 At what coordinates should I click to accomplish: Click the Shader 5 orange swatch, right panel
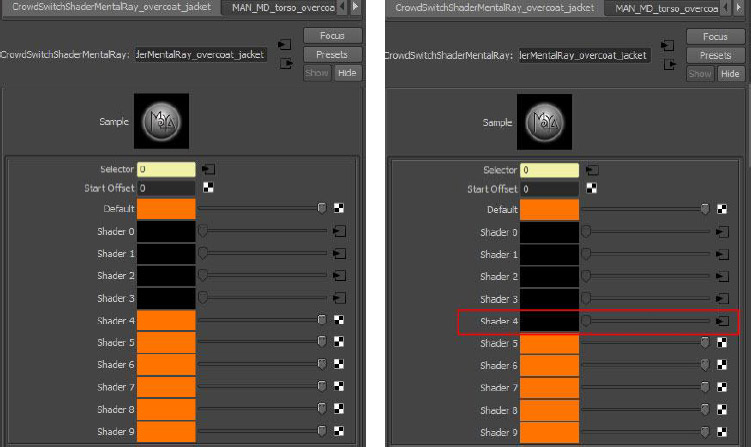pyautogui.click(x=549, y=344)
